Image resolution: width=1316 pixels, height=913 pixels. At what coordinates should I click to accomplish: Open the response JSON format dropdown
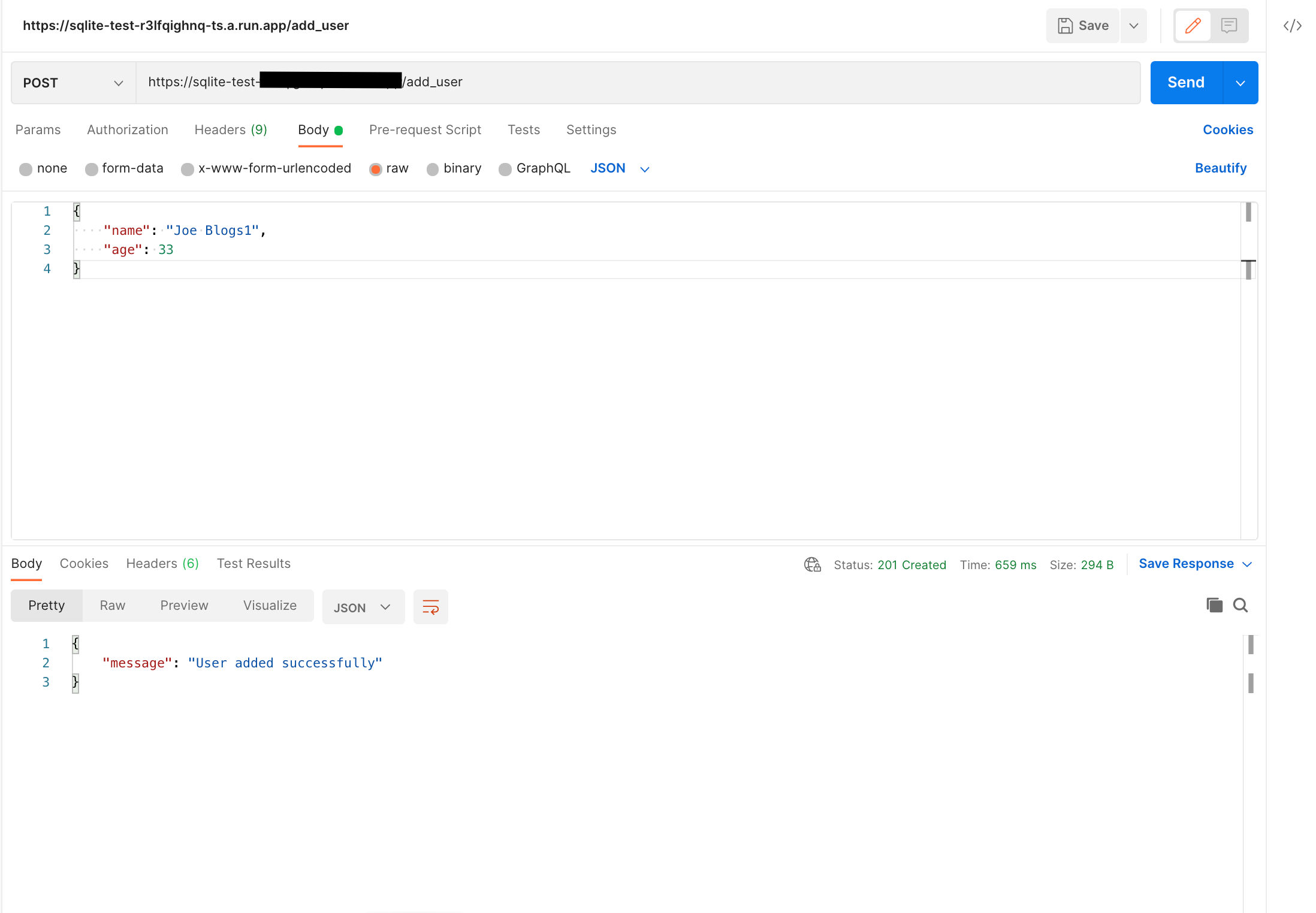[x=363, y=607]
